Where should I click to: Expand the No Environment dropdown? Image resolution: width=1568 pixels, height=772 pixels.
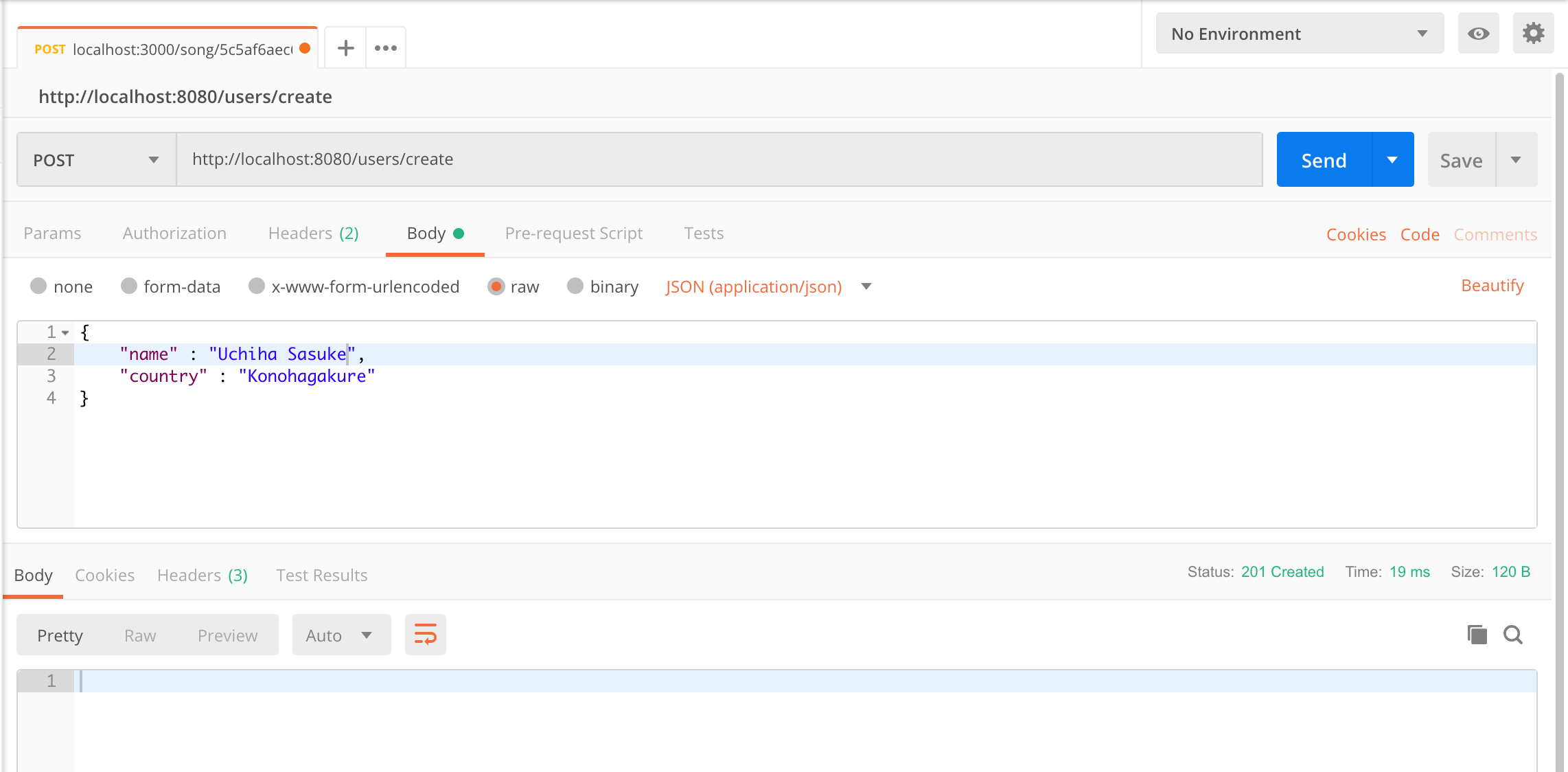(x=1299, y=34)
